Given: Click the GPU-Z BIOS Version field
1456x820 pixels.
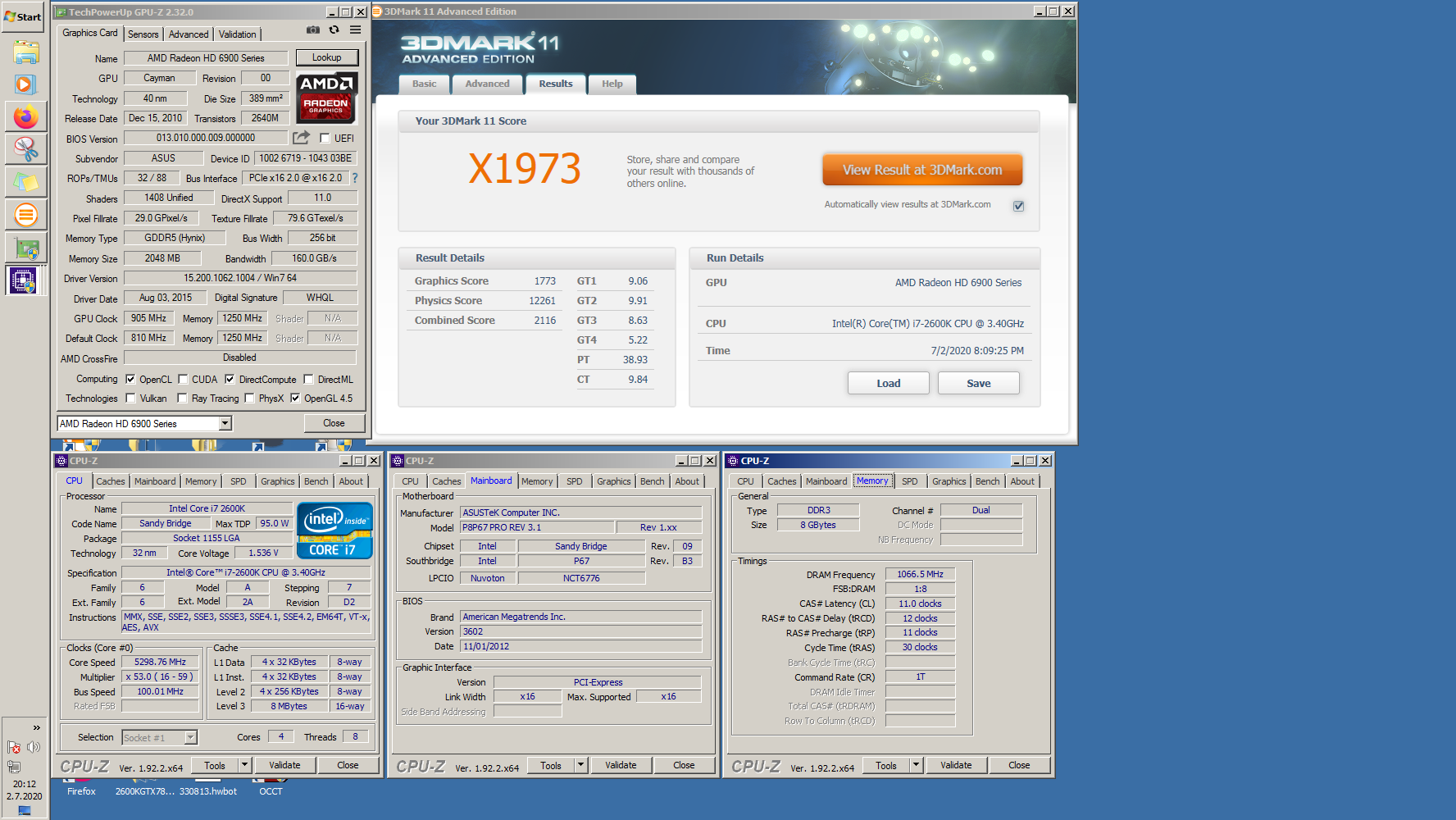Looking at the screenshot, I should pyautogui.click(x=206, y=138).
